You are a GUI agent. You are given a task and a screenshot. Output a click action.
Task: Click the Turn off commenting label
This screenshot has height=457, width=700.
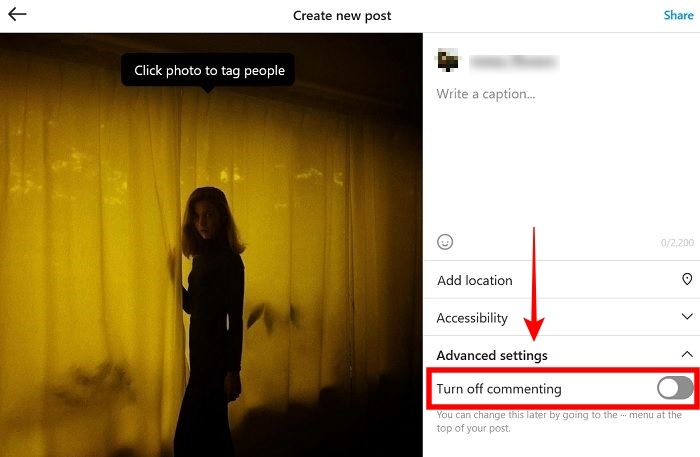[x=499, y=389]
